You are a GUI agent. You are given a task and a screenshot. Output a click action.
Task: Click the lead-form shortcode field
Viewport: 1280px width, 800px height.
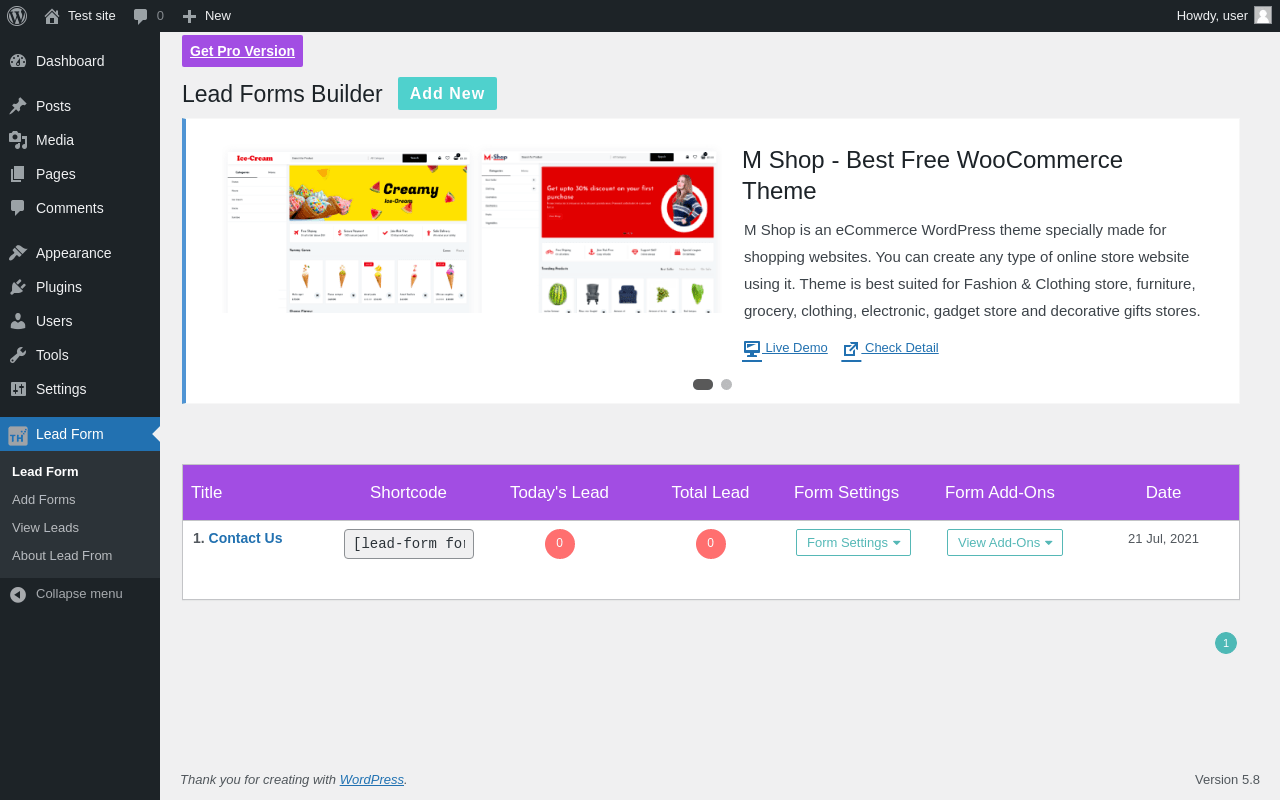click(x=409, y=544)
